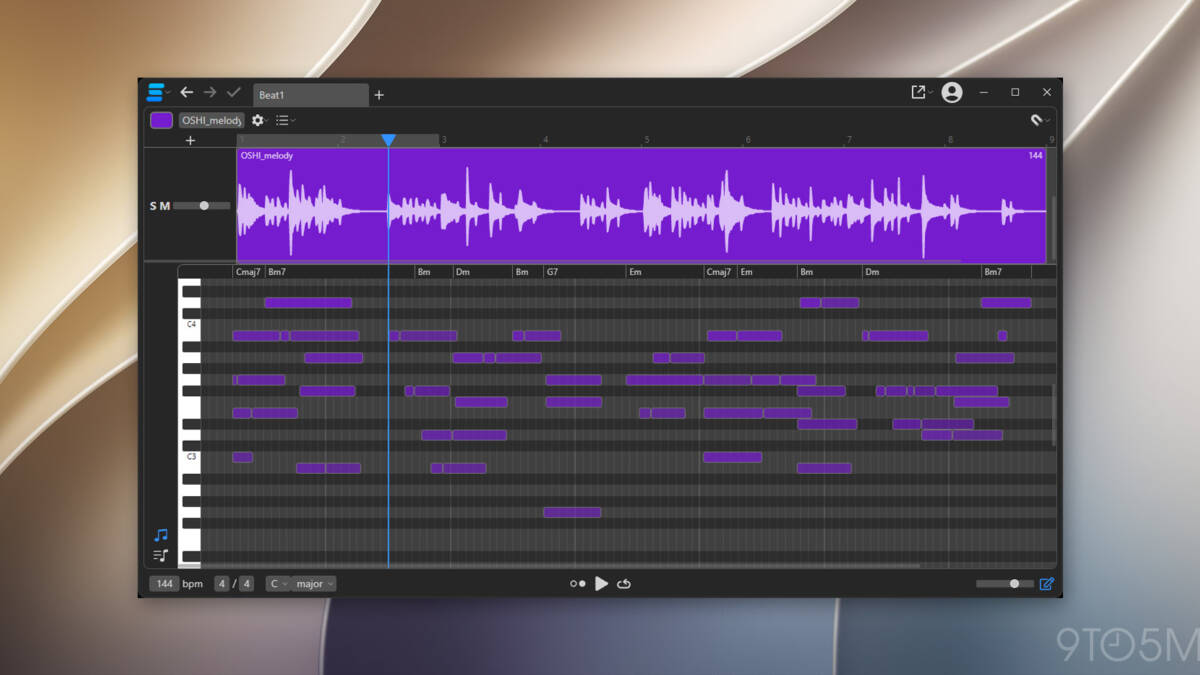Set the time signature denominator
Viewport: 1200px width, 675px height.
(246, 583)
